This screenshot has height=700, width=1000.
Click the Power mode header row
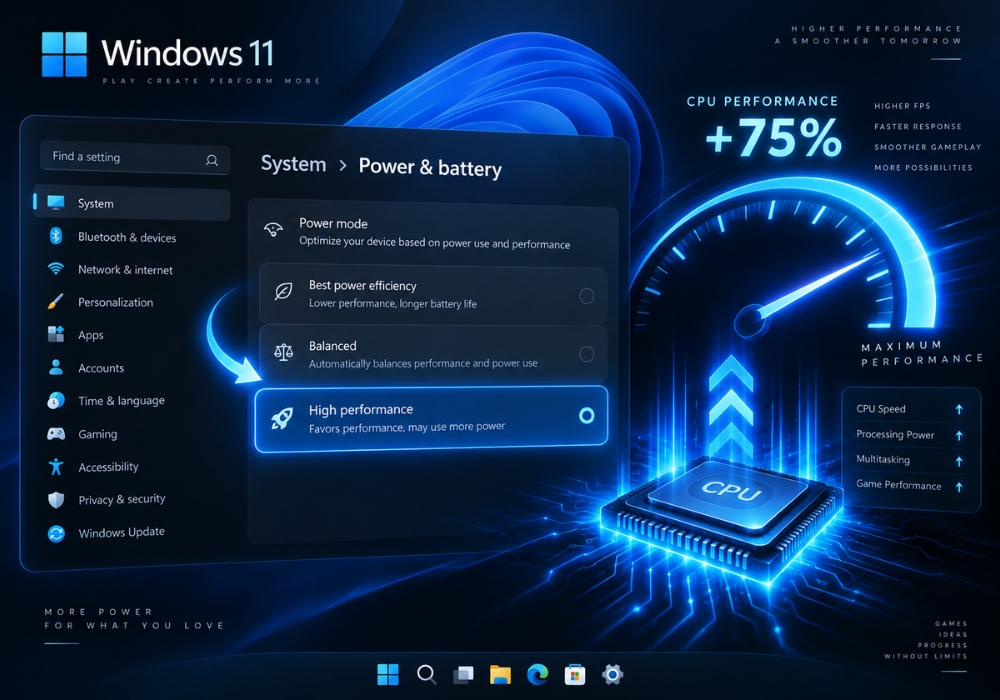pos(432,233)
